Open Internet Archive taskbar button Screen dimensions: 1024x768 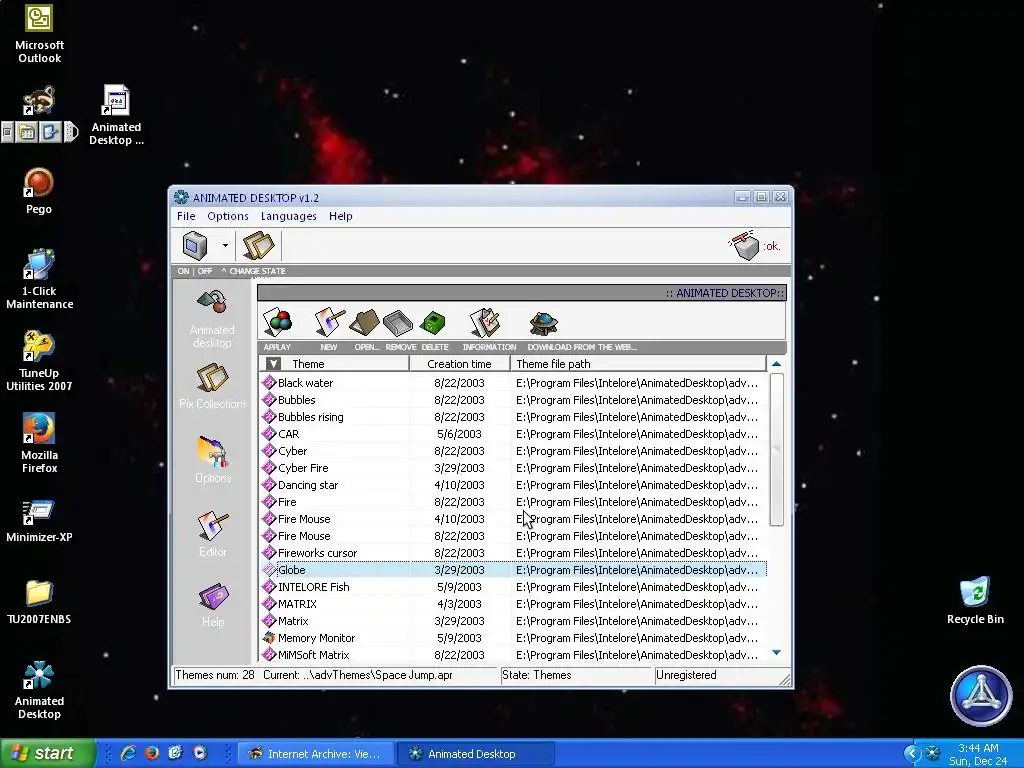[x=314, y=754]
